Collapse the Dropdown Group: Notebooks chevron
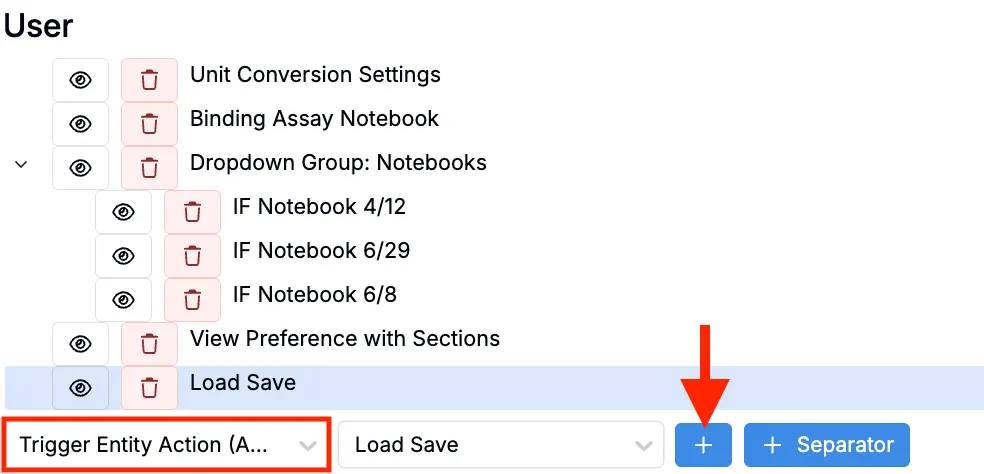Screen dimensions: 984x474 (x=21, y=164)
